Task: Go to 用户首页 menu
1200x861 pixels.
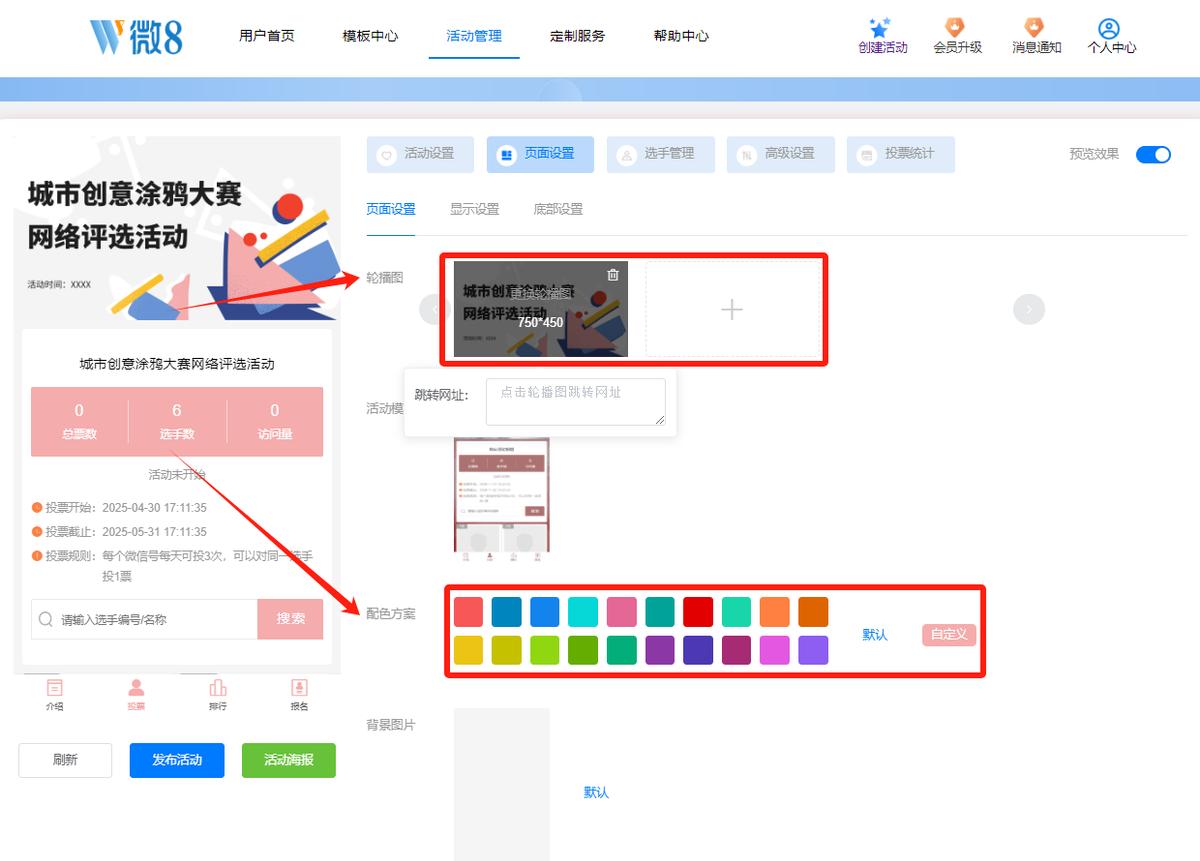Action: (x=267, y=36)
